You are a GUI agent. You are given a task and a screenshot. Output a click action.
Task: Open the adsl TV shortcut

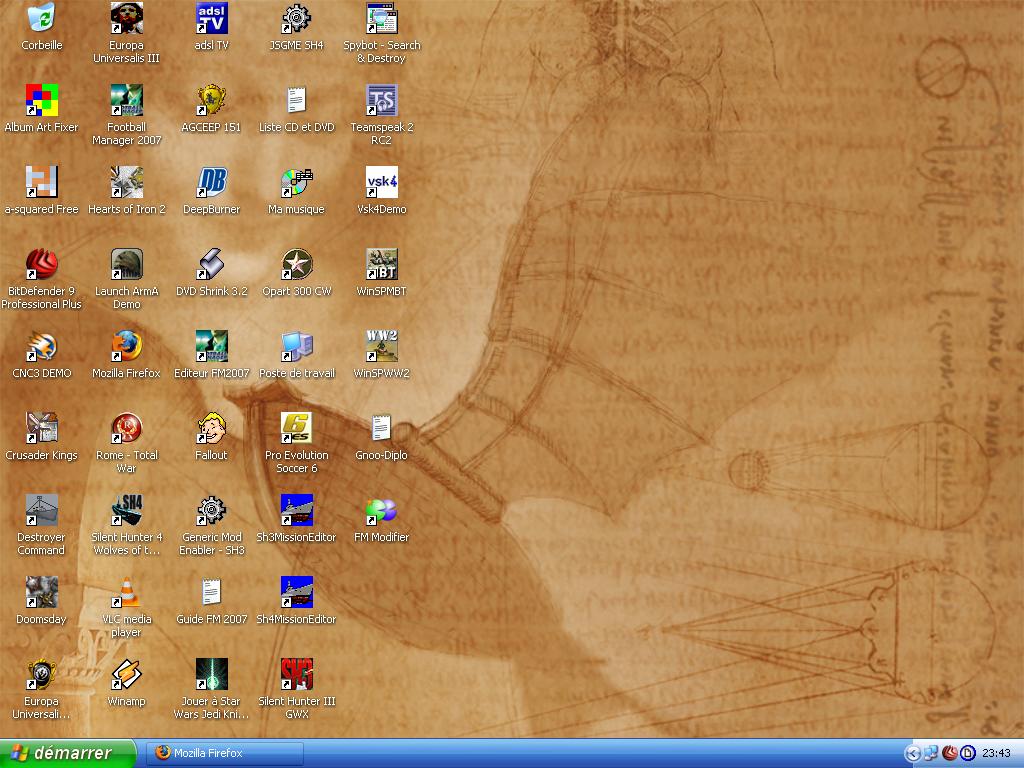[212, 18]
